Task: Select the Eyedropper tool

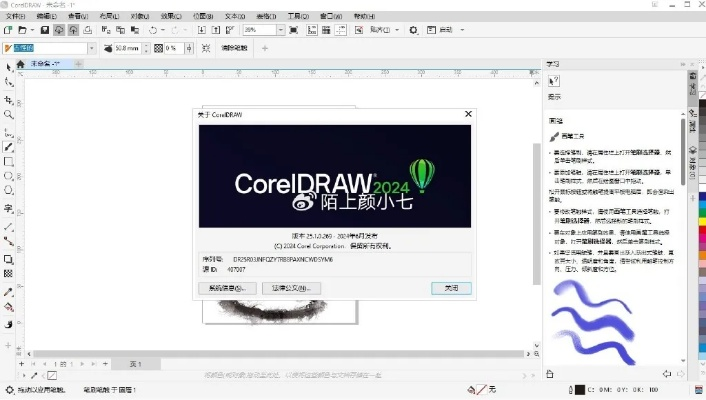Action: tap(9, 292)
